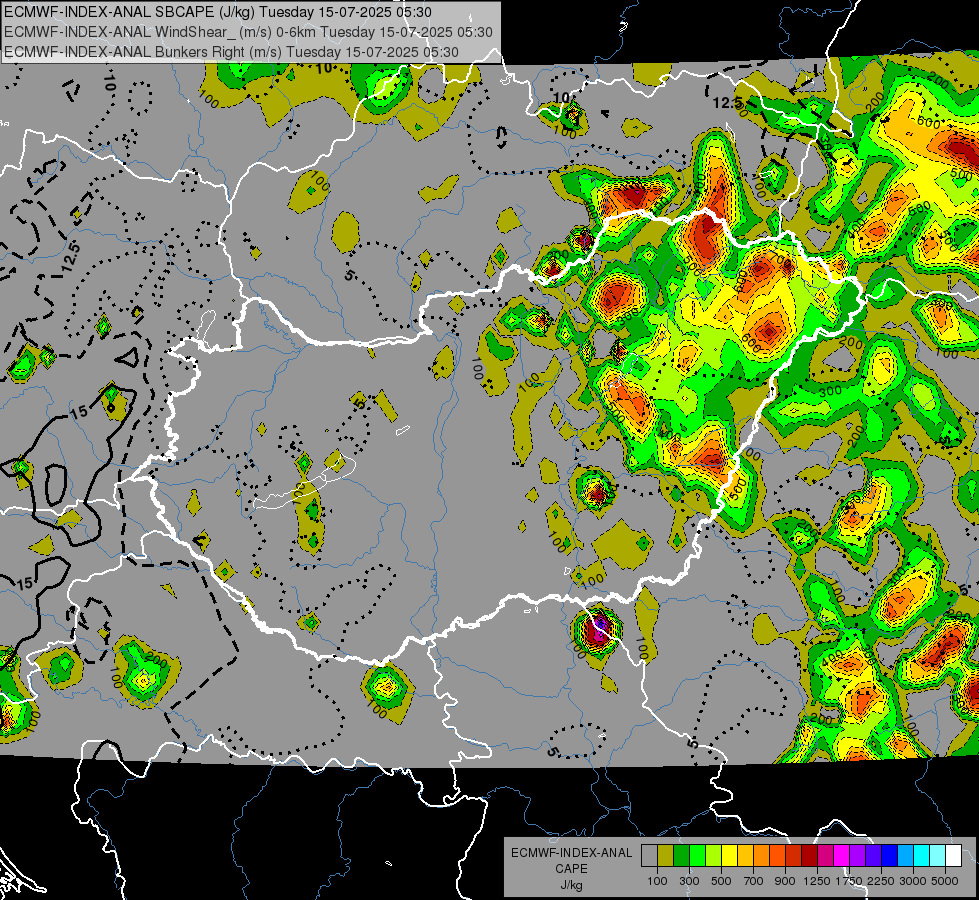979x900 pixels.
Task: Click the sky blue swatch before 3000
Action: pyautogui.click(x=905, y=856)
